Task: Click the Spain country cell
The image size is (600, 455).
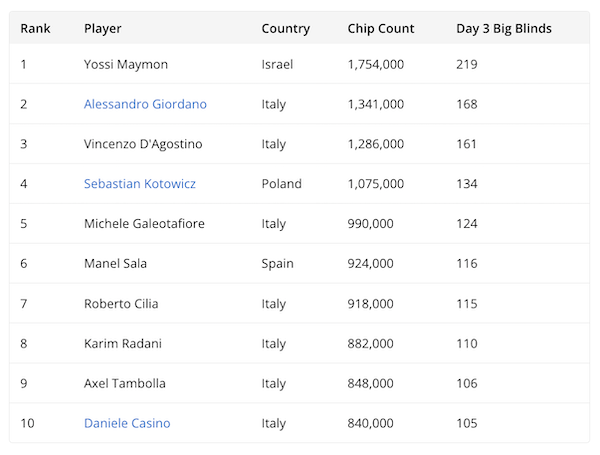Action: click(277, 264)
